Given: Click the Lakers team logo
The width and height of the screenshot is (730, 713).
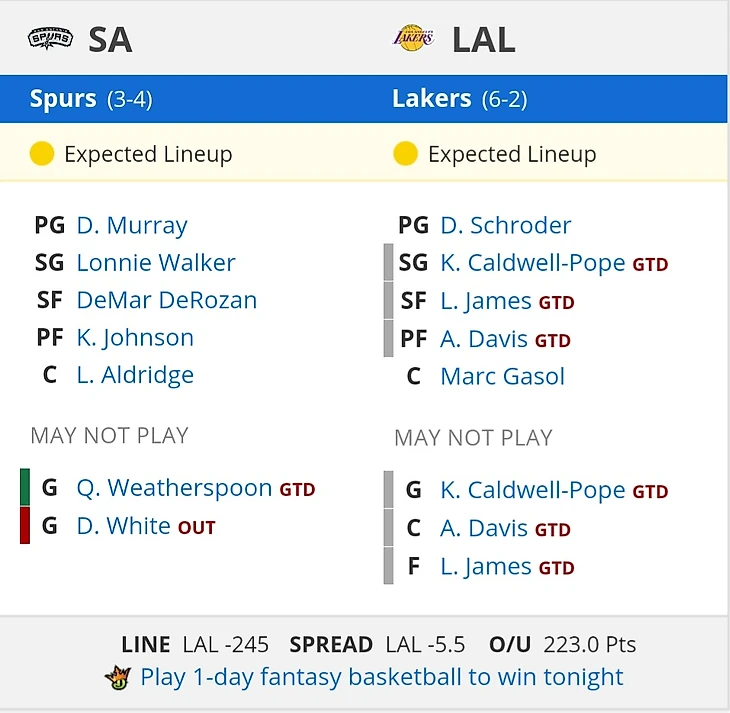Looking at the screenshot, I should 413,38.
